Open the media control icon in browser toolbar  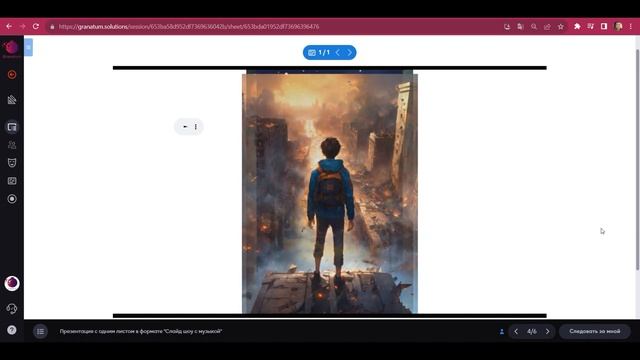(x=591, y=27)
